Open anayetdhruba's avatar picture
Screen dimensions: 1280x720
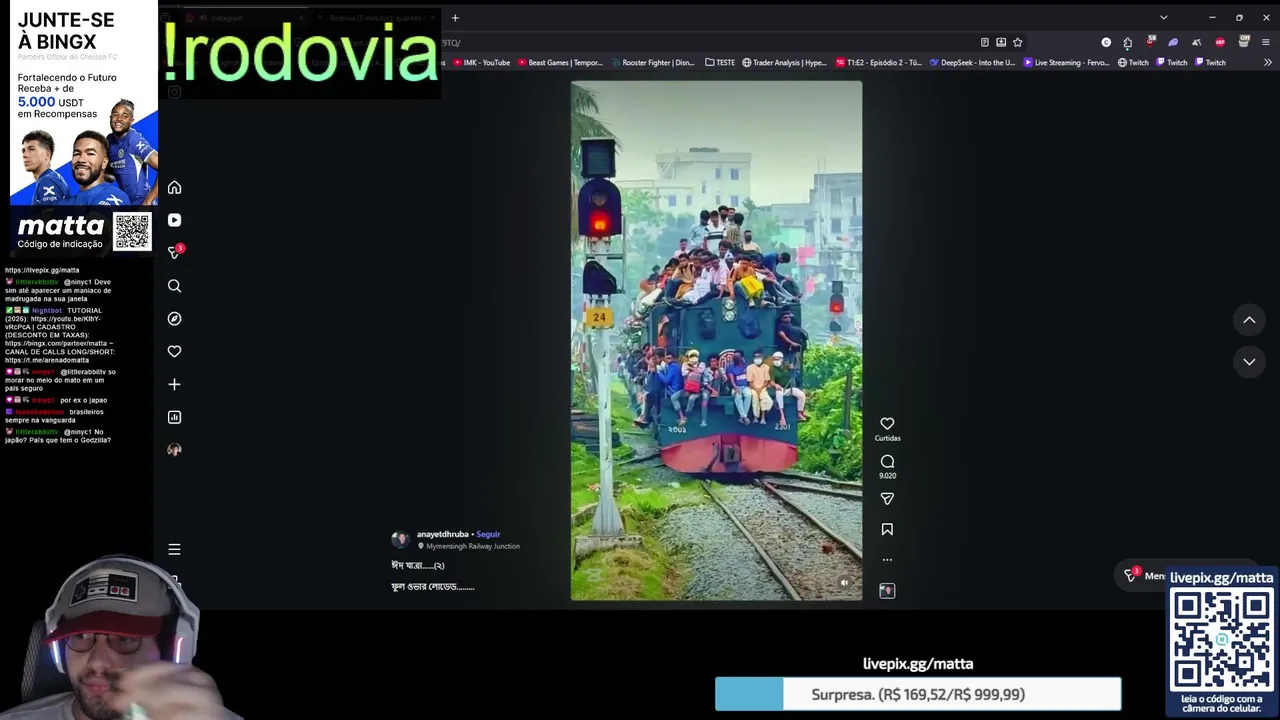pyautogui.click(x=400, y=539)
